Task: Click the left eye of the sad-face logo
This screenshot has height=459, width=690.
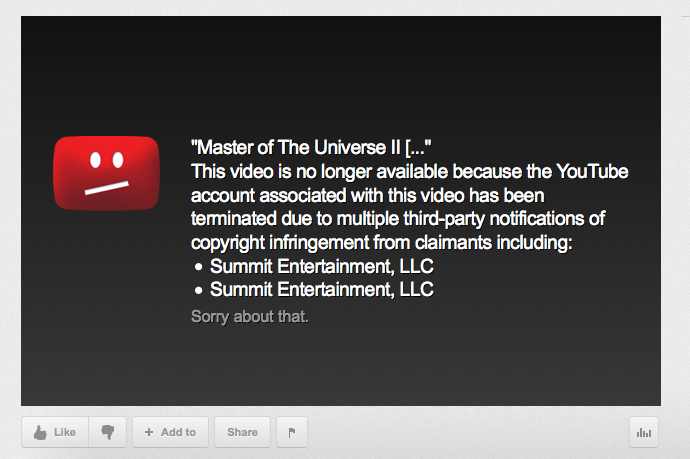Action: [x=95, y=160]
